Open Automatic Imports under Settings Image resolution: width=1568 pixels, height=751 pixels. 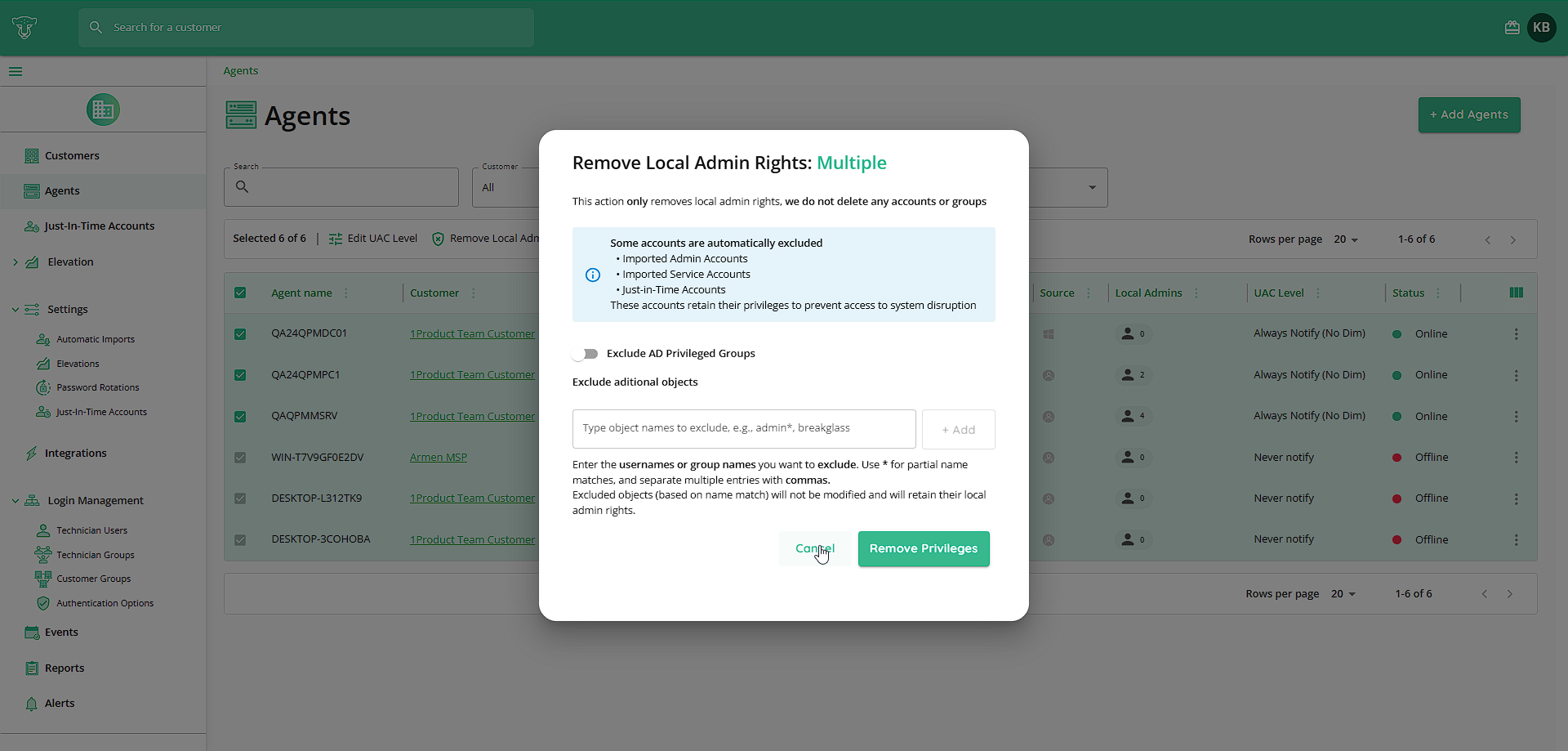pos(95,339)
